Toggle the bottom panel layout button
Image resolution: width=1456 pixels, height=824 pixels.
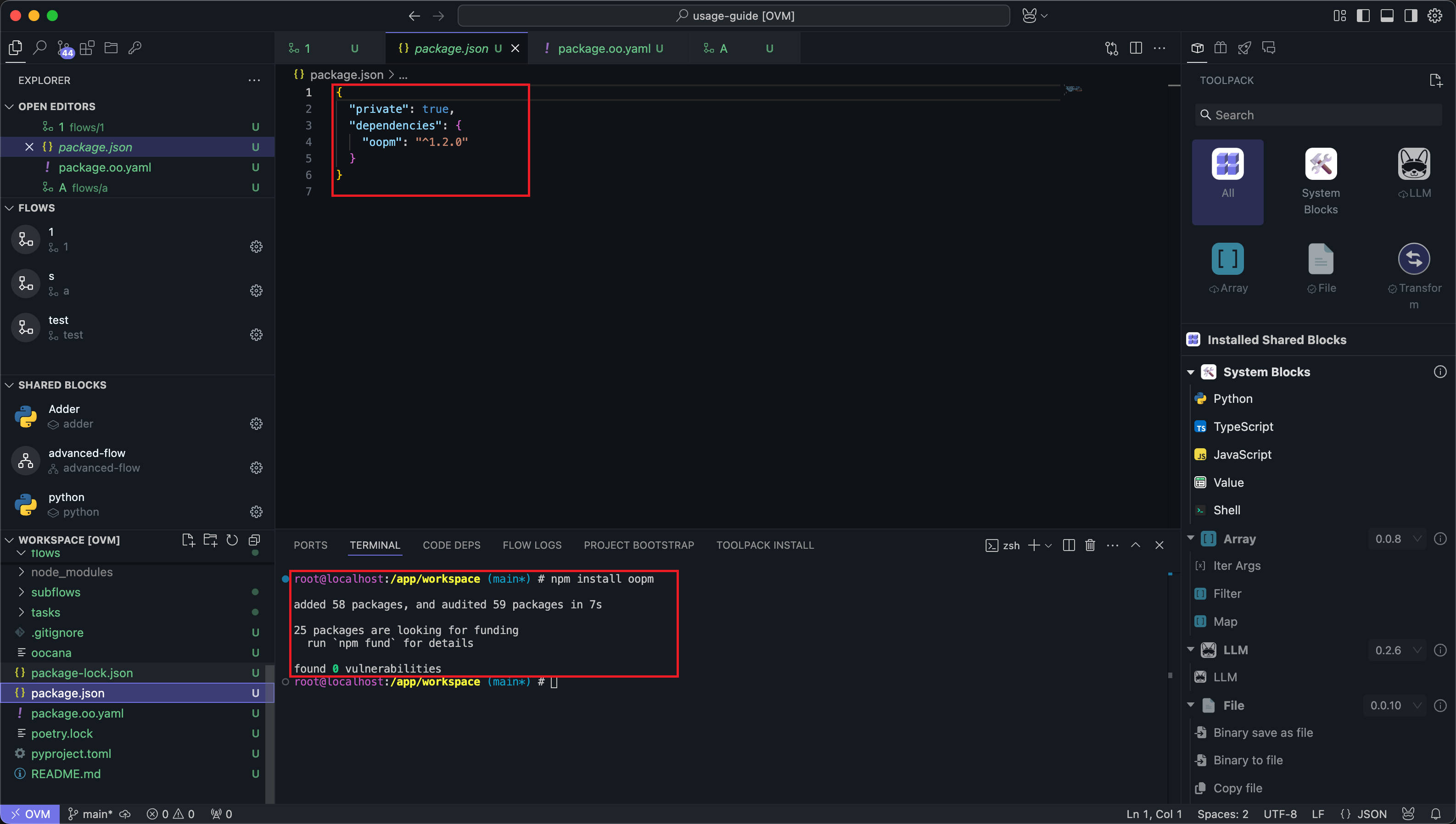pos(1387,16)
